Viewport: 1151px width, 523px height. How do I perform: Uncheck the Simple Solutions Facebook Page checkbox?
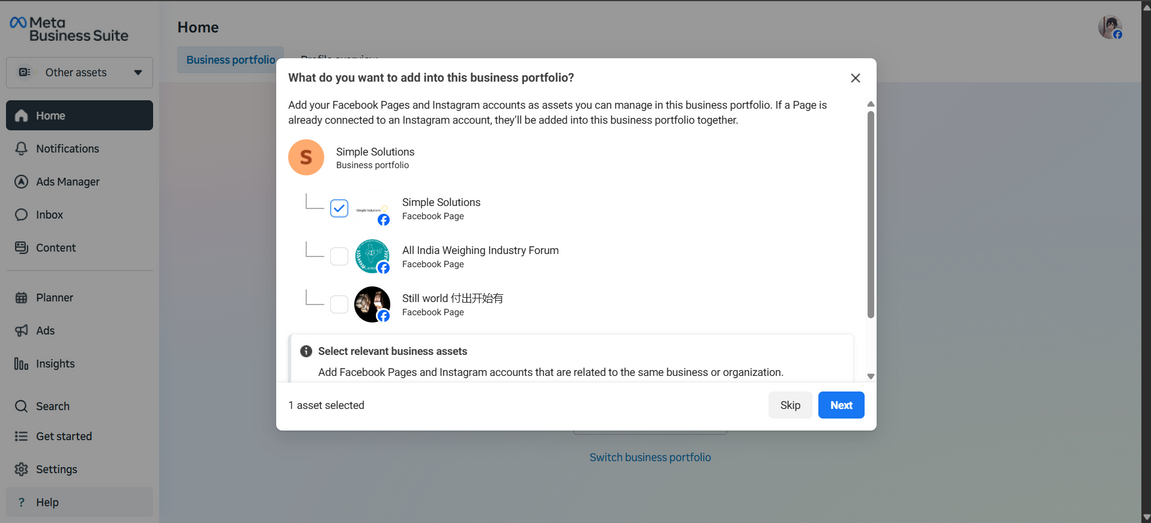[339, 208]
